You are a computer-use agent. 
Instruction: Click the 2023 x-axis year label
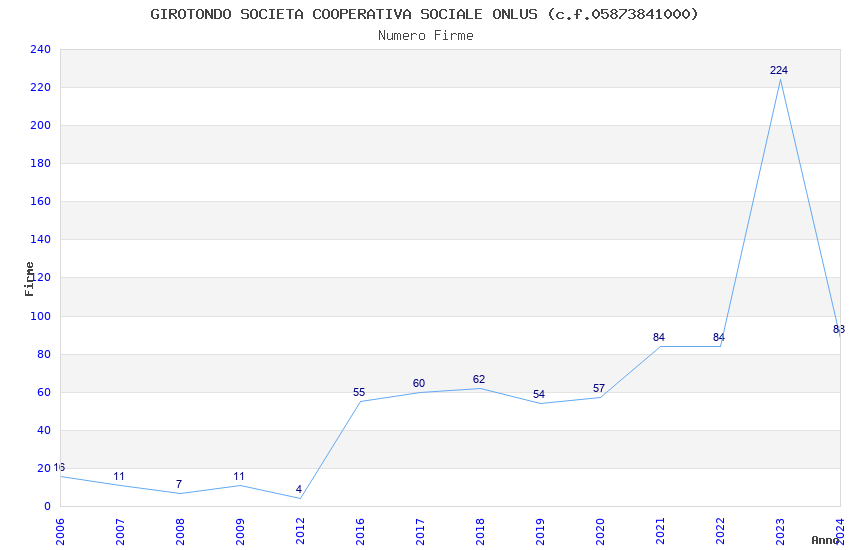coord(780,532)
